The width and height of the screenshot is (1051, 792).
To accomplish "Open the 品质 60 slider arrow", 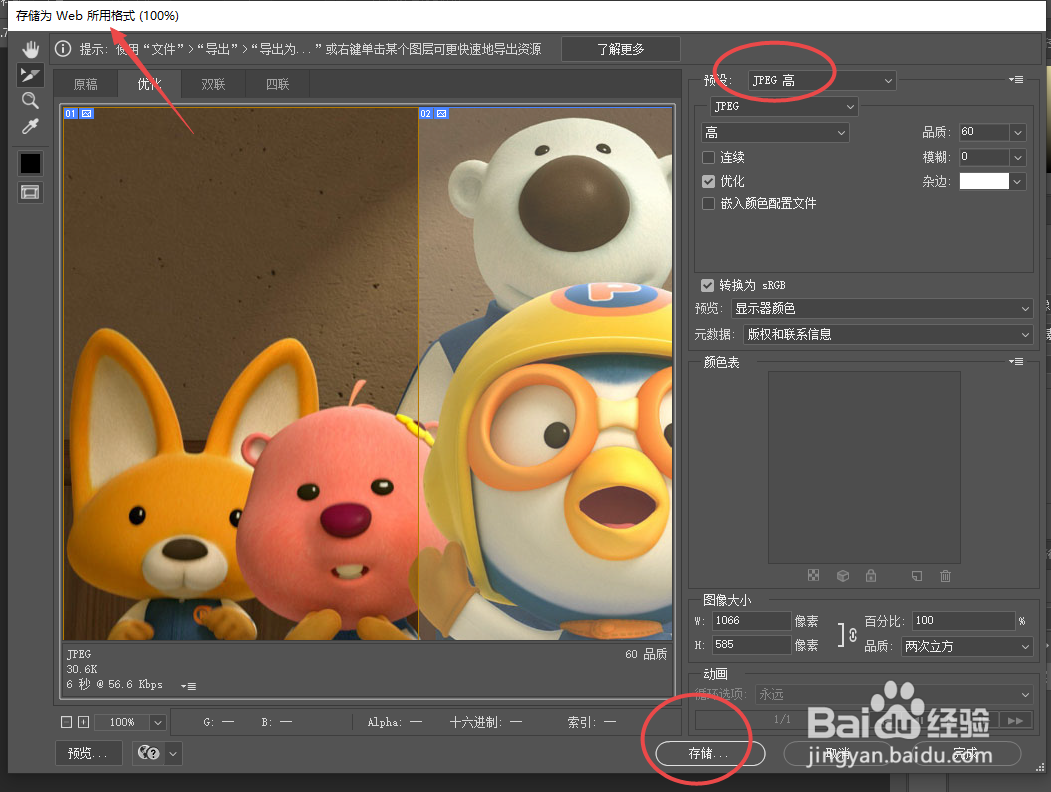I will (x=1017, y=132).
